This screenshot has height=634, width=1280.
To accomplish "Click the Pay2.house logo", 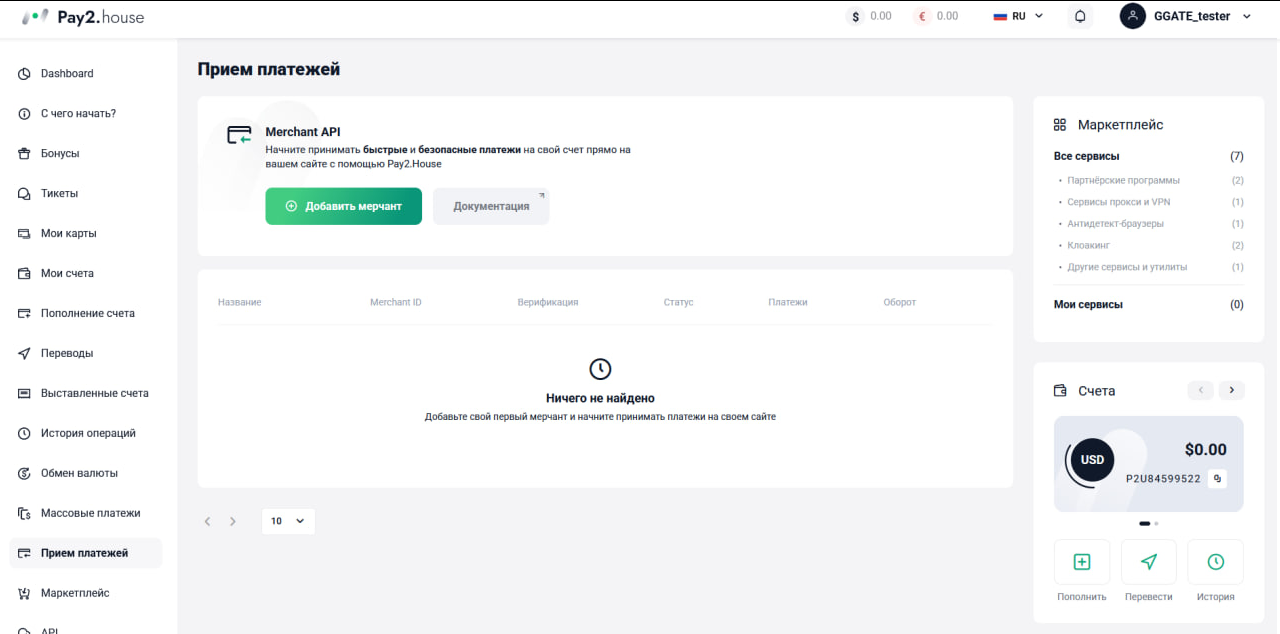I will point(83,17).
